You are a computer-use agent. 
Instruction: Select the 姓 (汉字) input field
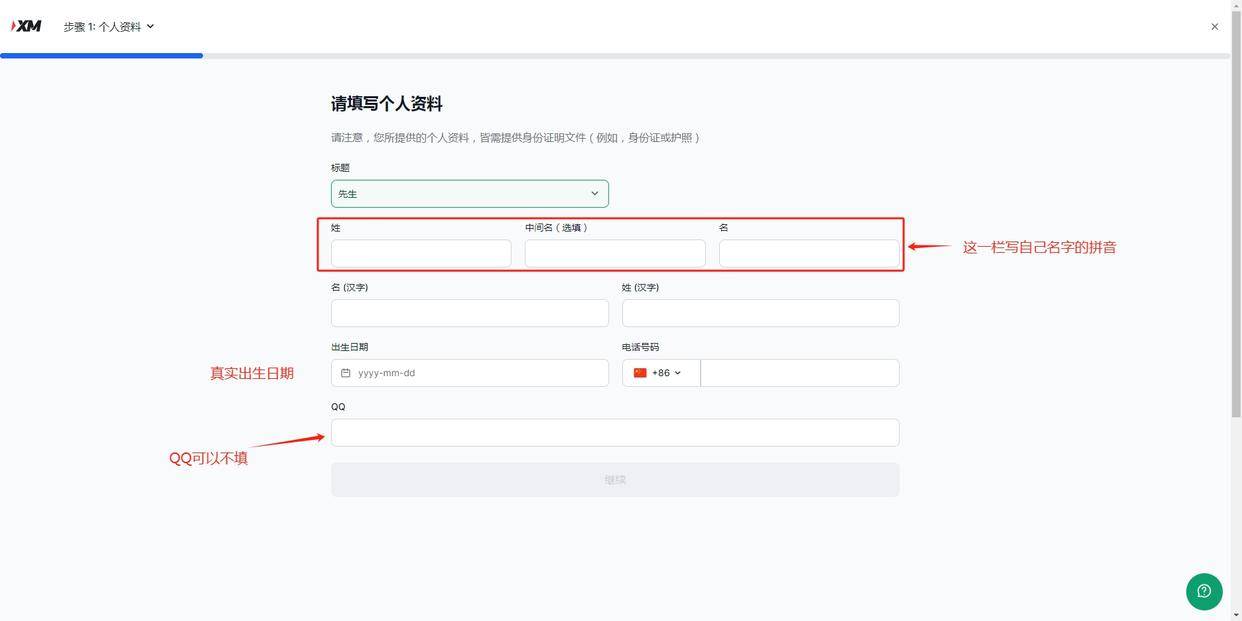pyautogui.click(x=759, y=312)
